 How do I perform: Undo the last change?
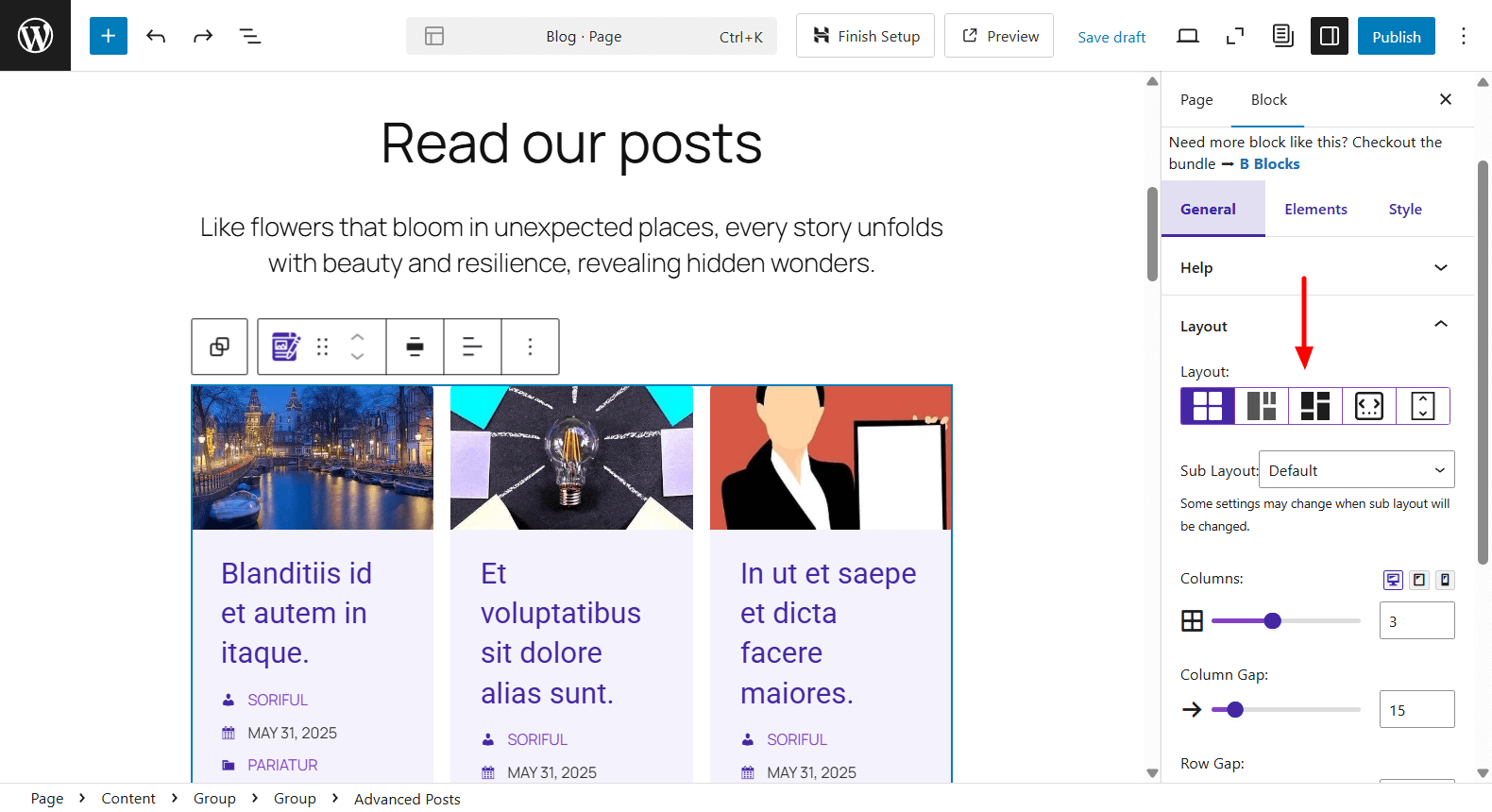(x=156, y=36)
